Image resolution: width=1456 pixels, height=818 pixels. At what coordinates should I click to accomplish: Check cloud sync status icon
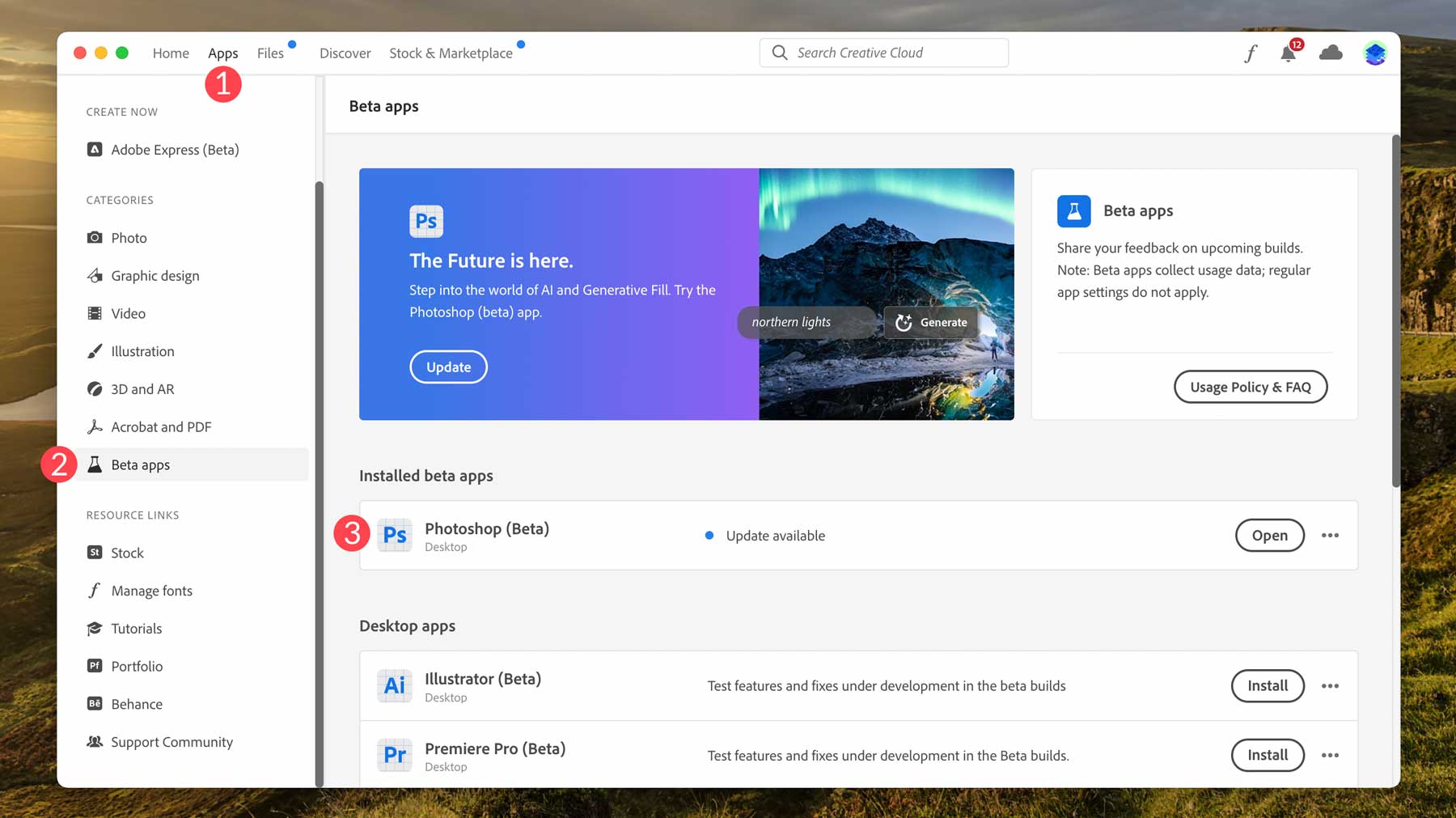1331,53
